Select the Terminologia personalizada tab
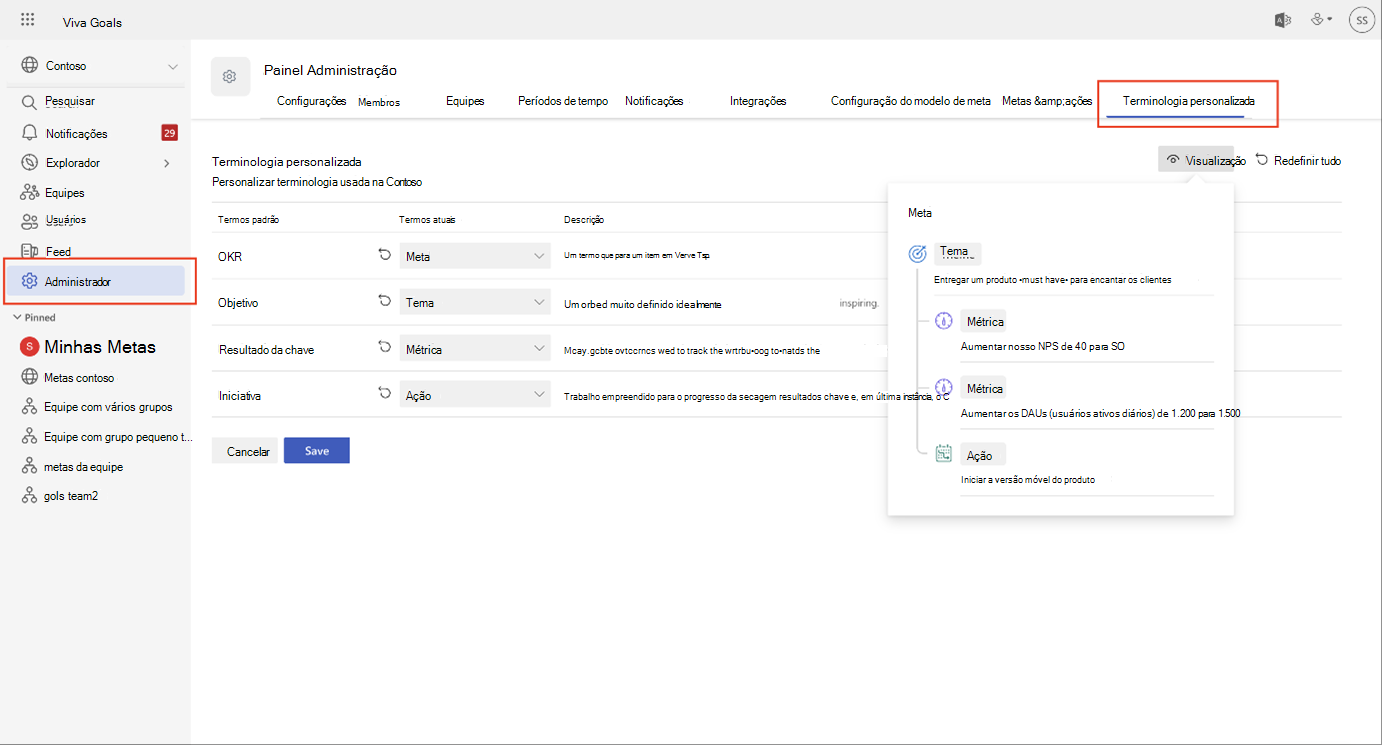This screenshot has height=745, width=1382. (1188, 101)
